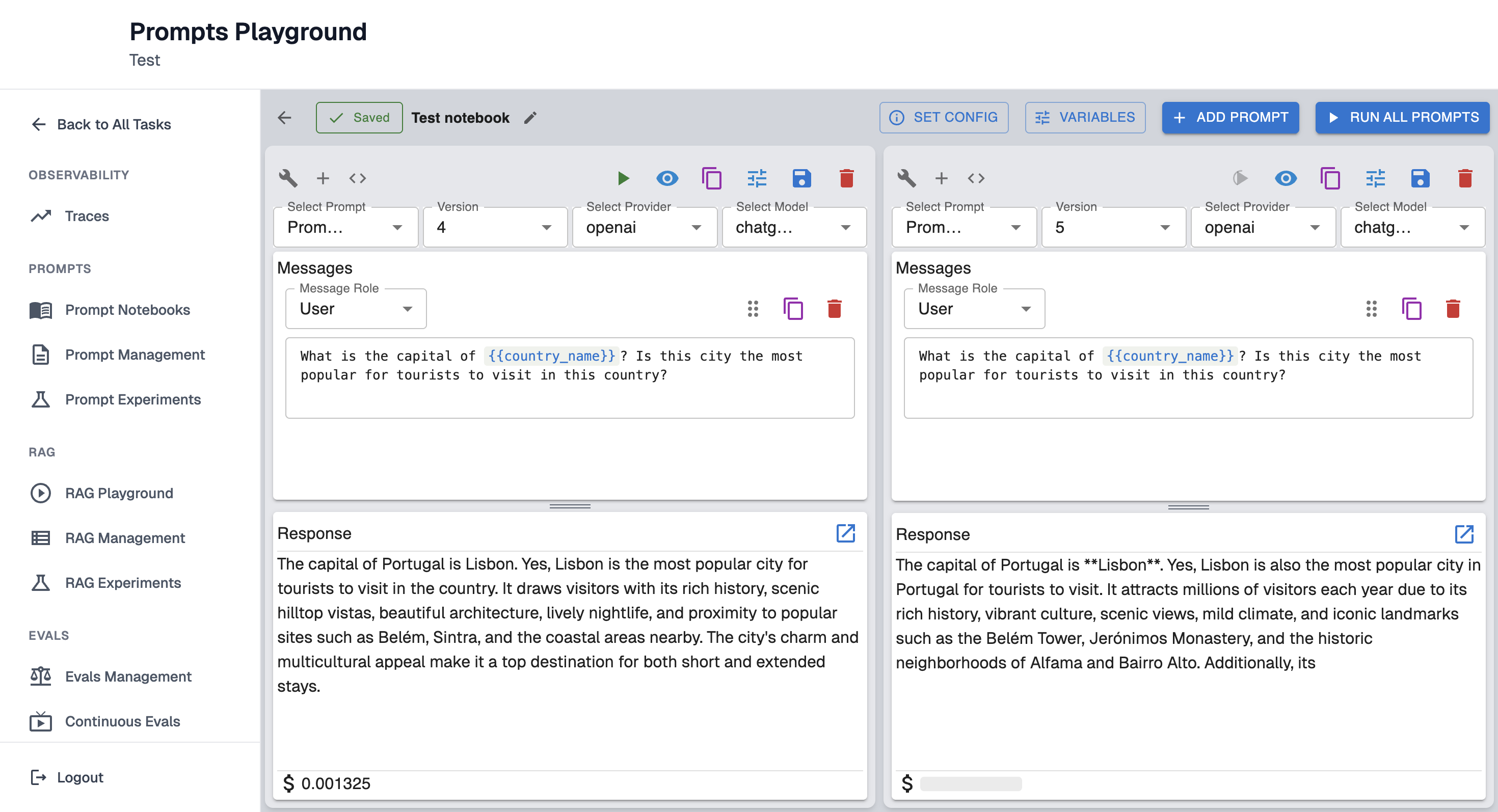Toggle preview eye icon in left prompt panel
Viewport: 1498px width, 812px height.
(x=667, y=178)
